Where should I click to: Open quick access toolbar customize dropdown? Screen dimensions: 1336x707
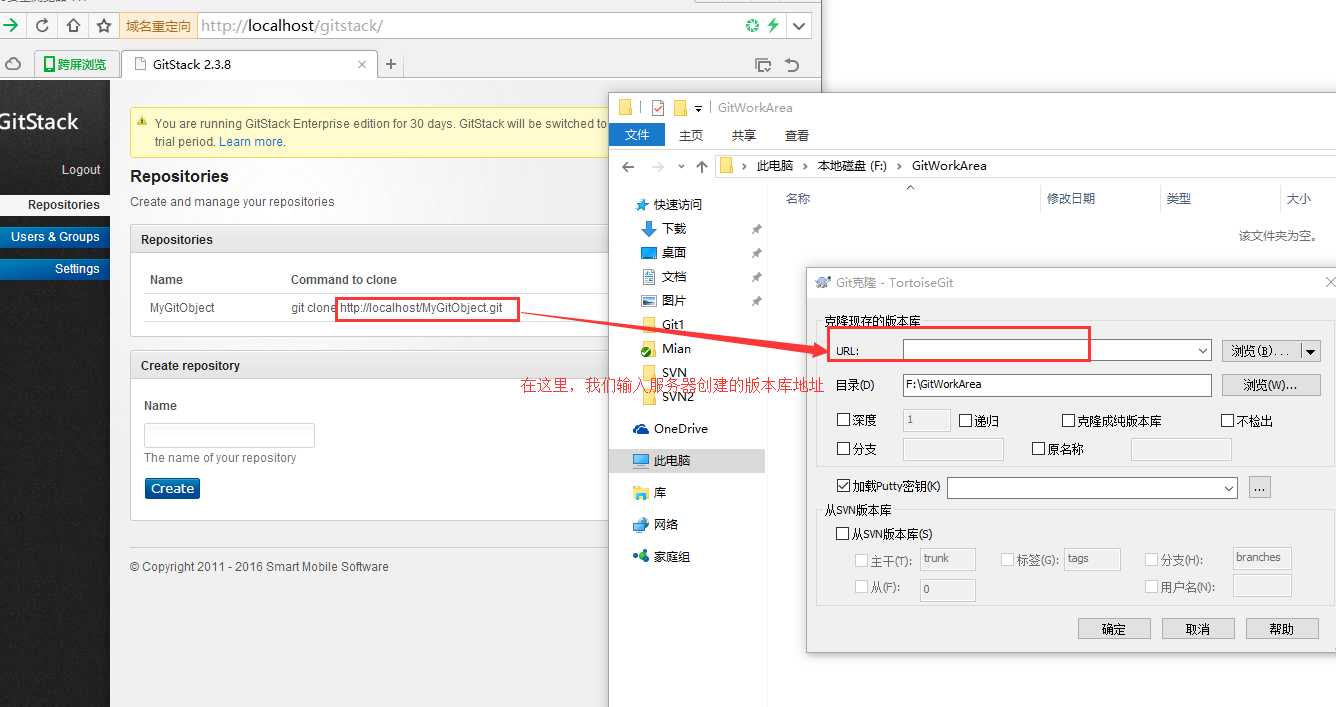[698, 108]
